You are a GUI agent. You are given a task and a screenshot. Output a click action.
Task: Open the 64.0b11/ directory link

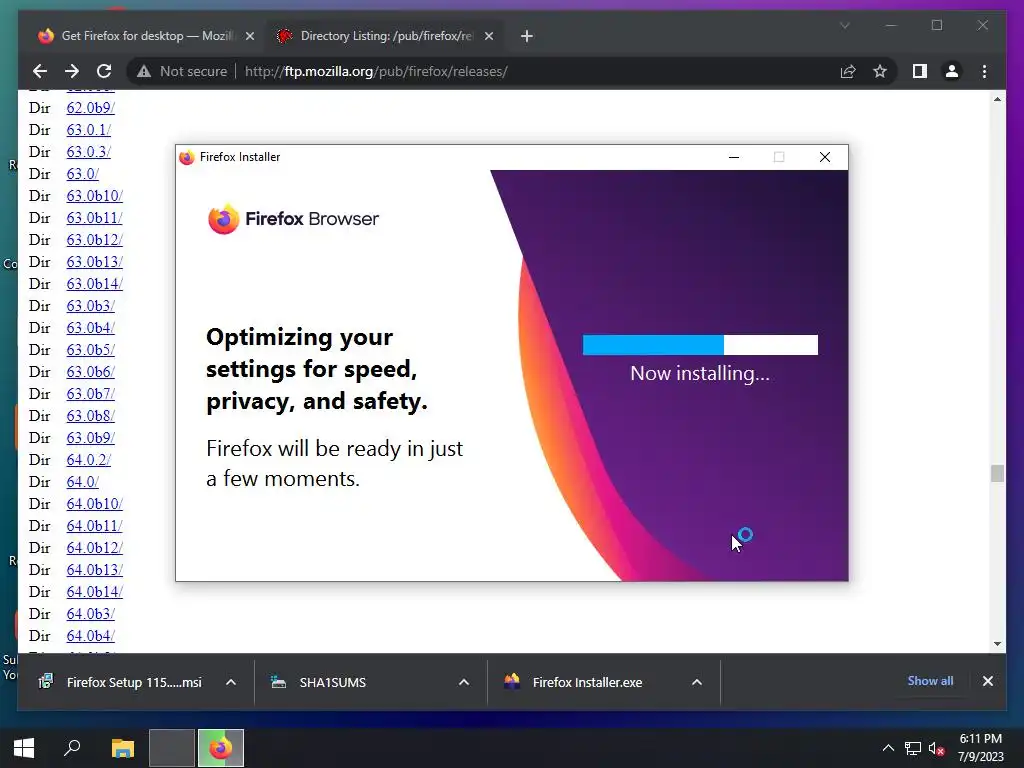tap(94, 526)
